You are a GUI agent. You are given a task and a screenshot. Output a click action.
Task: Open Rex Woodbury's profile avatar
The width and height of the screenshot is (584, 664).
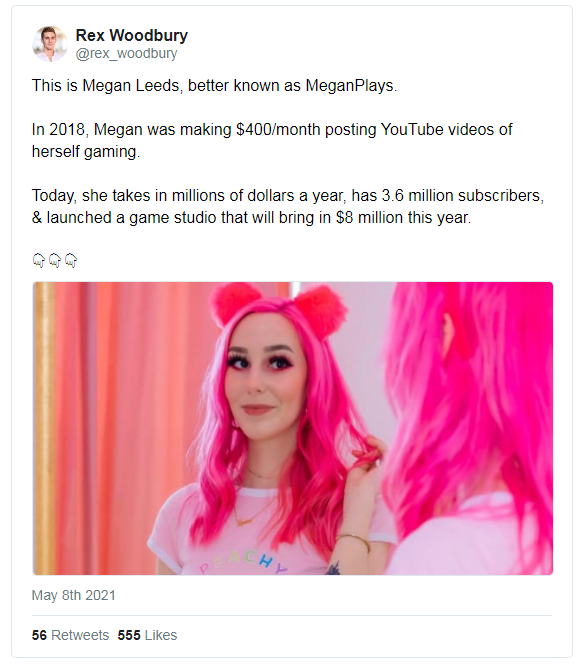(x=50, y=44)
